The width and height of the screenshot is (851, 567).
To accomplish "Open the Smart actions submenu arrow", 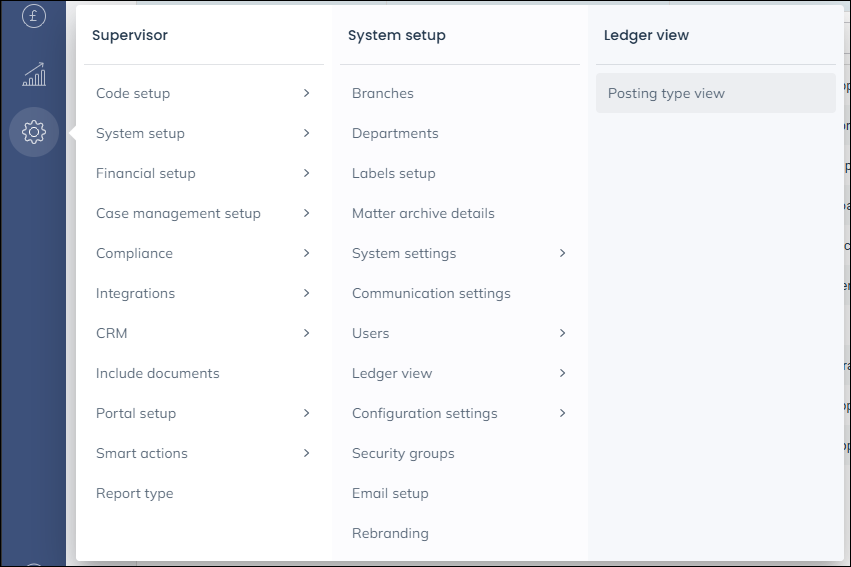I will click(x=306, y=453).
